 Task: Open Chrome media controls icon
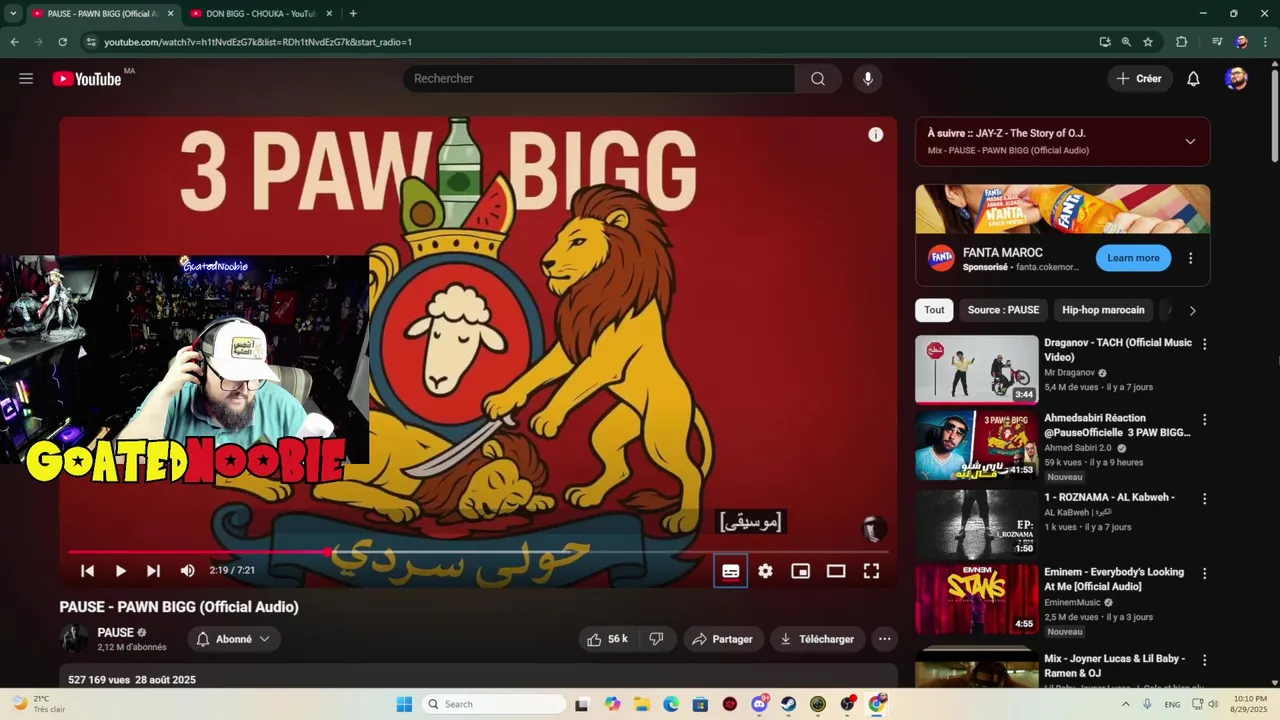pyautogui.click(x=1216, y=42)
